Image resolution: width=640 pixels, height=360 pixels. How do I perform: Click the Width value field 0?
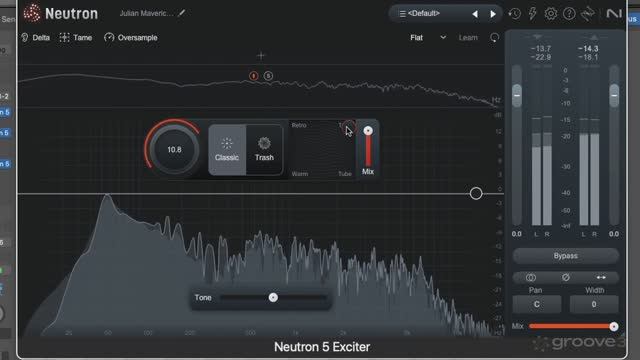pyautogui.click(x=594, y=304)
